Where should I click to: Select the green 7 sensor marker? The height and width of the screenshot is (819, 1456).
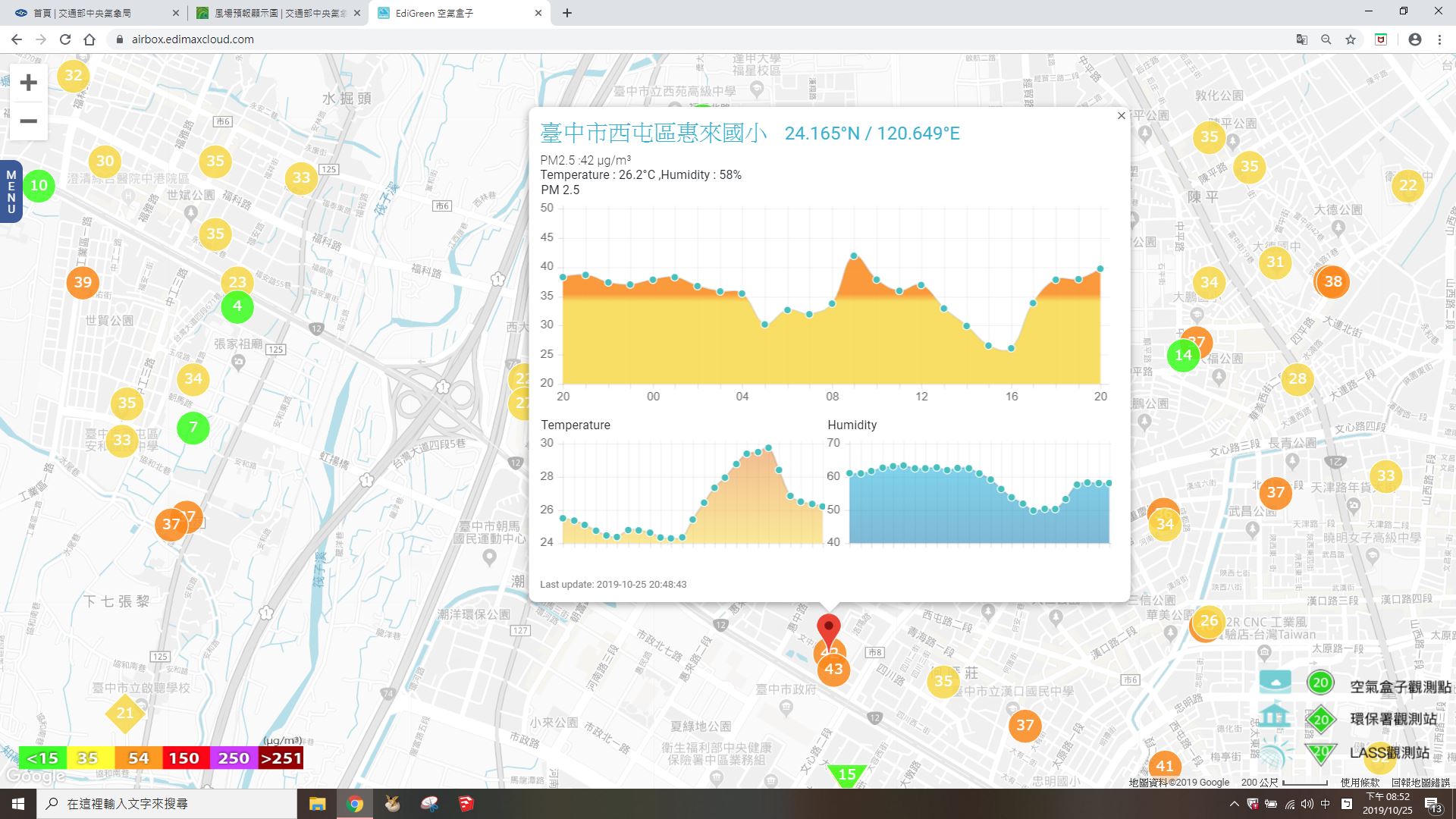pos(193,428)
